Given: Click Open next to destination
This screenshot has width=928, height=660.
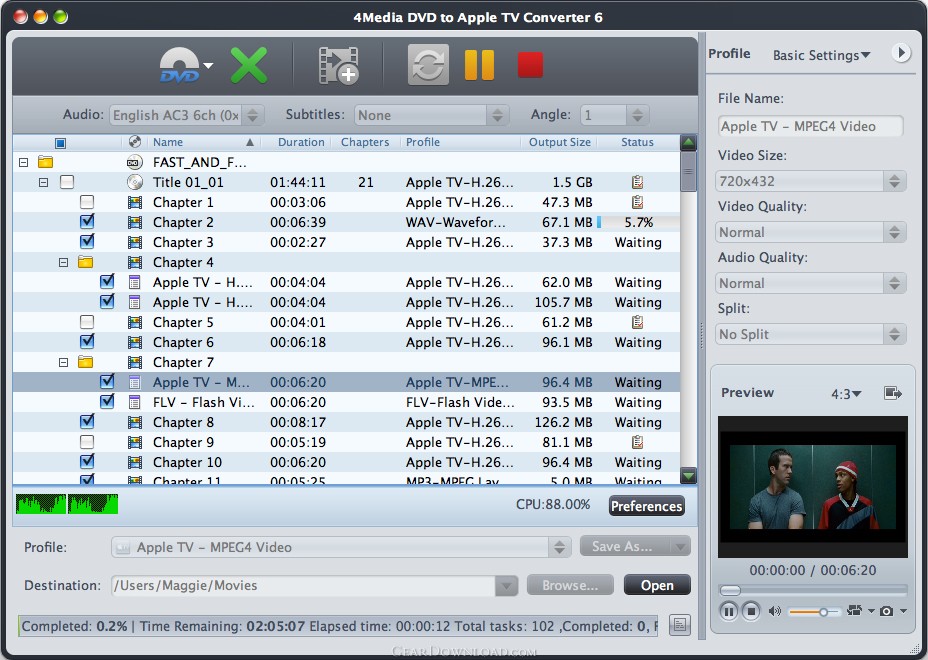Looking at the screenshot, I should tap(657, 585).
